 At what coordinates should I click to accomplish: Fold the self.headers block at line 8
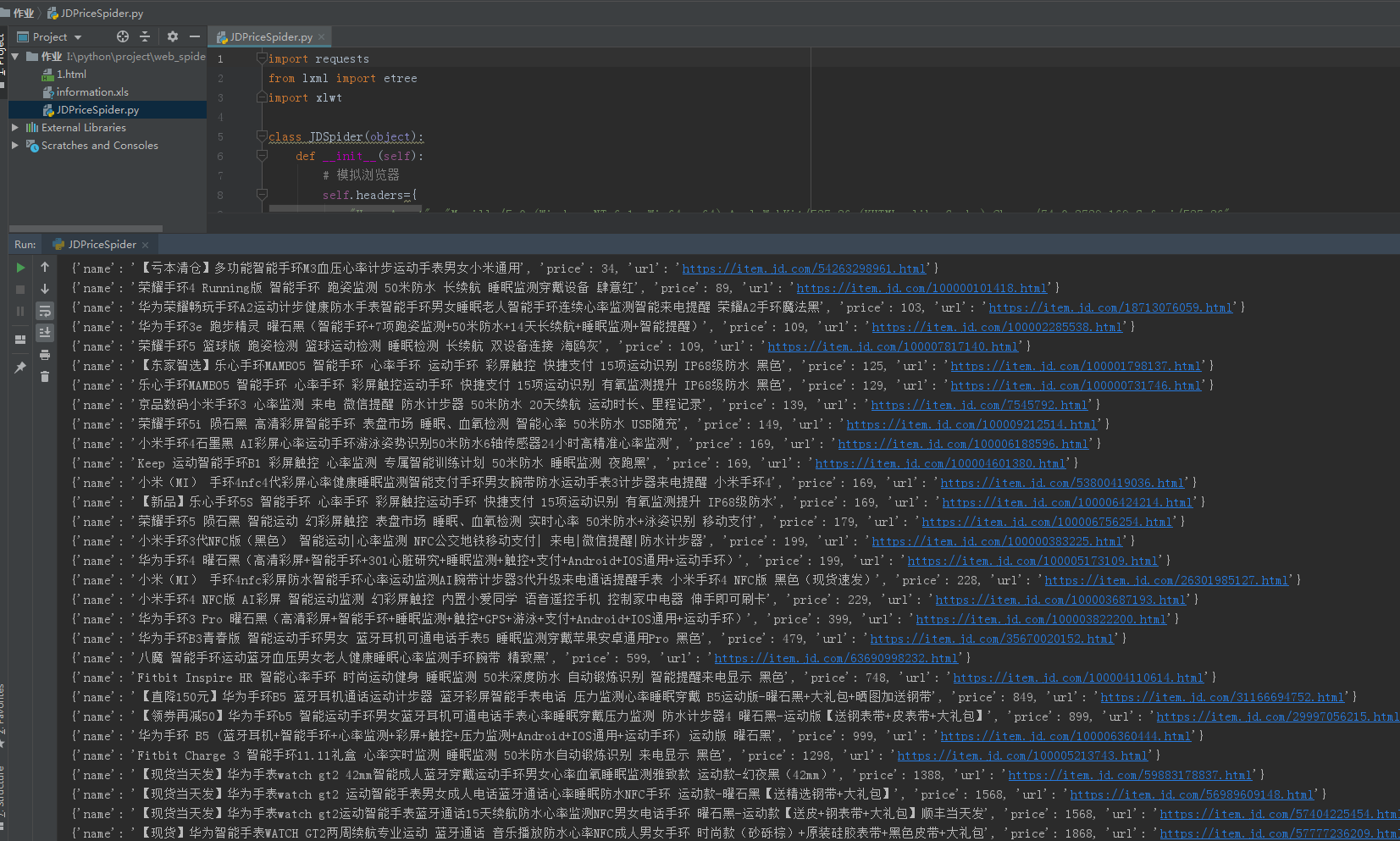(x=262, y=195)
